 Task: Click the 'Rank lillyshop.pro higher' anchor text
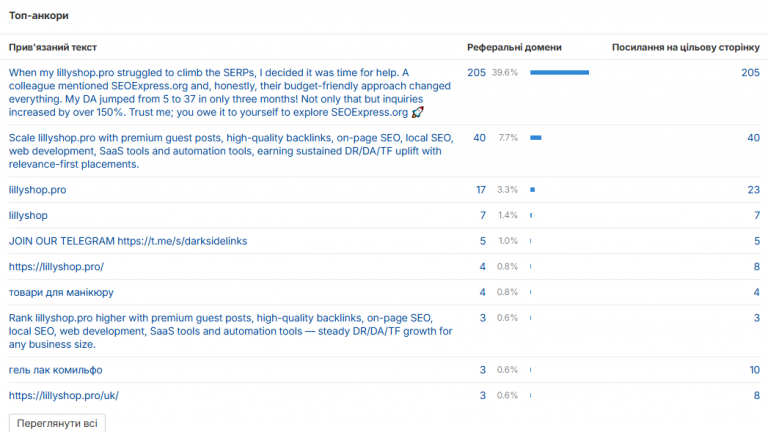point(230,331)
